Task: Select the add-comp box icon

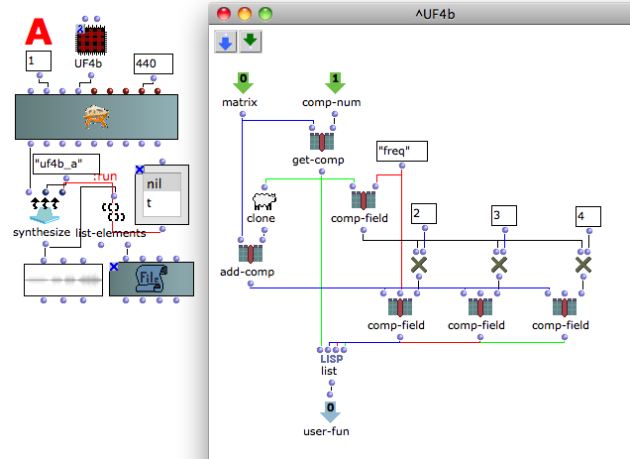Action: coord(250,254)
